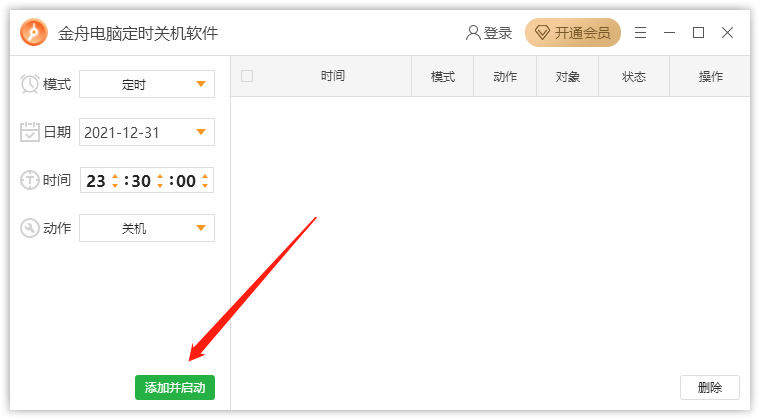Minimize the window
The image size is (760, 420).
click(x=669, y=32)
